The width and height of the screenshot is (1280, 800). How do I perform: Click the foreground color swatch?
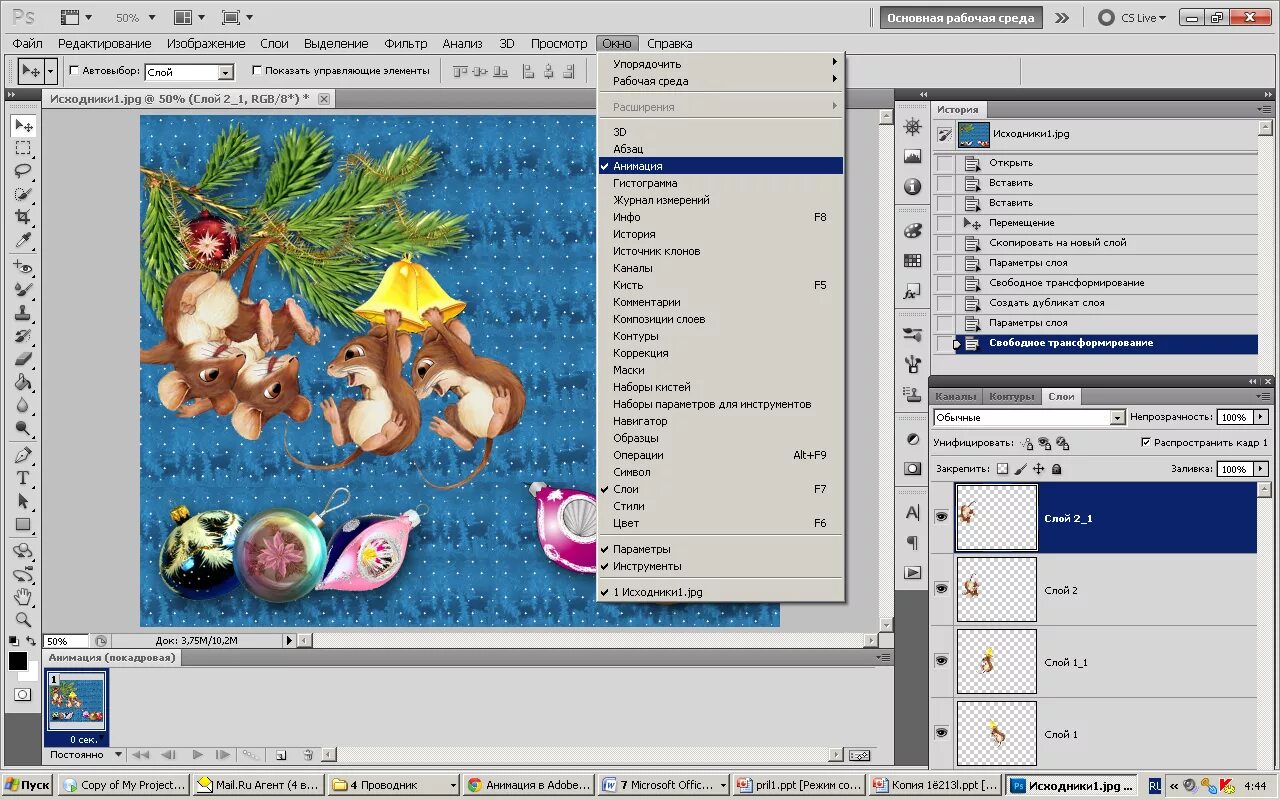[x=18, y=661]
